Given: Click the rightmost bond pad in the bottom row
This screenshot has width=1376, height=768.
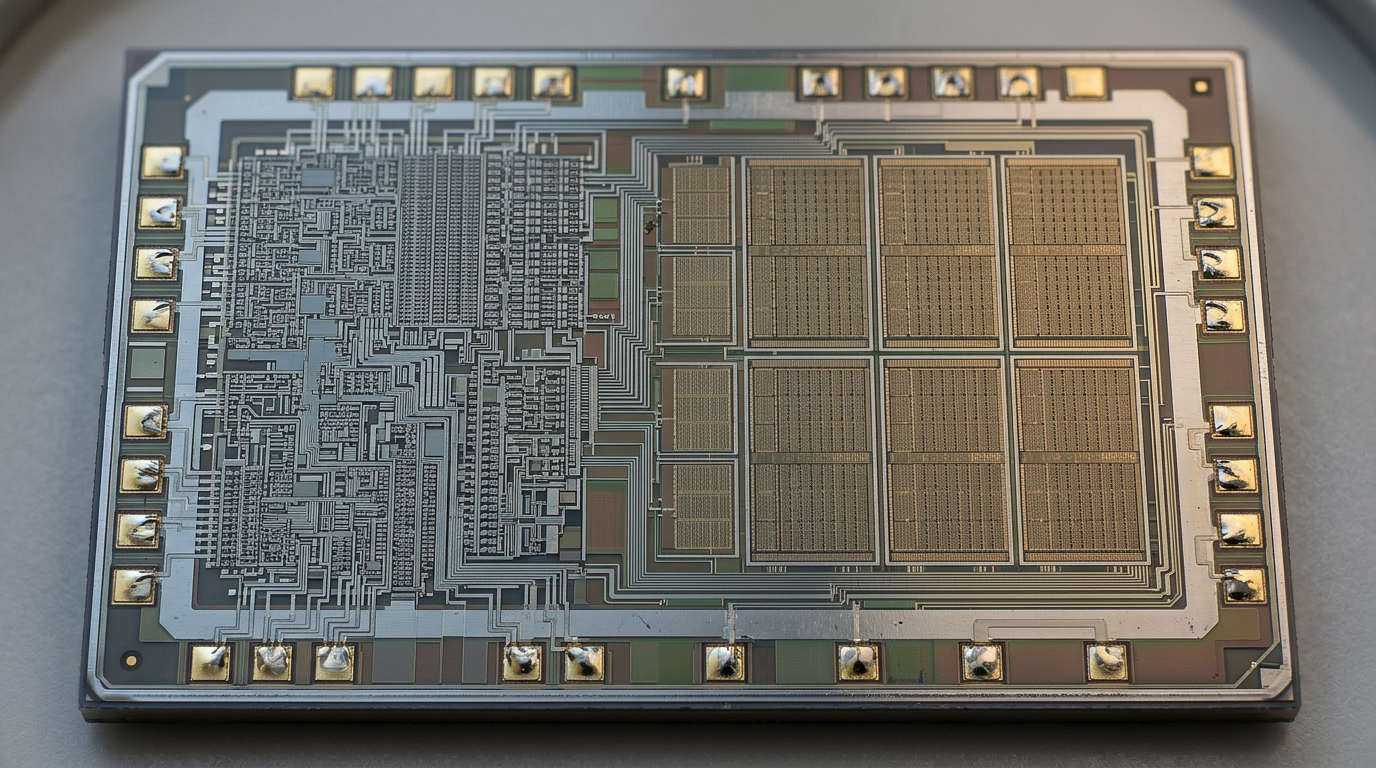Looking at the screenshot, I should click(1107, 661).
